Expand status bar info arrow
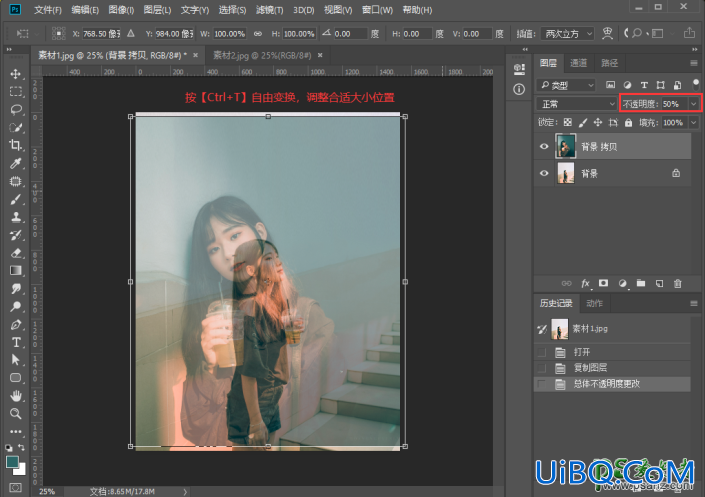 185,492
